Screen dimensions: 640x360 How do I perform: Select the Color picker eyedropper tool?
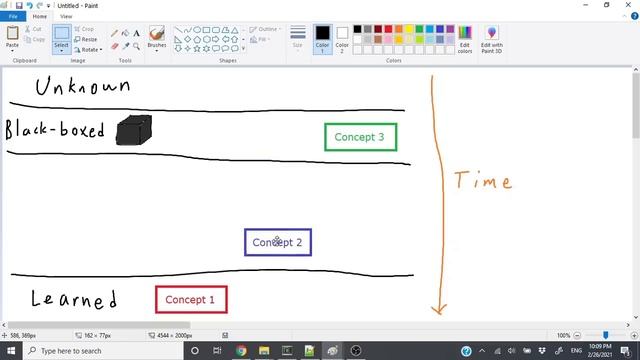coord(126,46)
